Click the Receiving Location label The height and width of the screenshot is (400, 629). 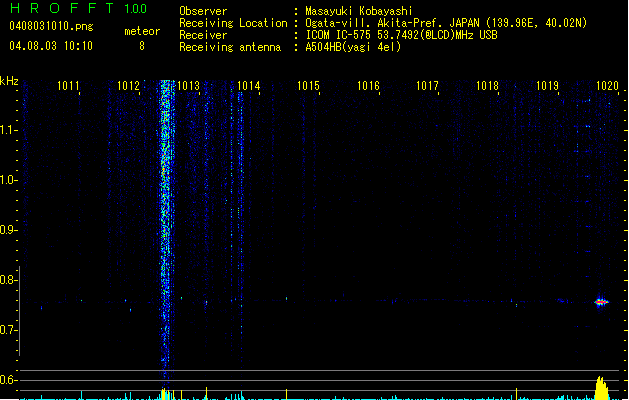click(x=233, y=23)
